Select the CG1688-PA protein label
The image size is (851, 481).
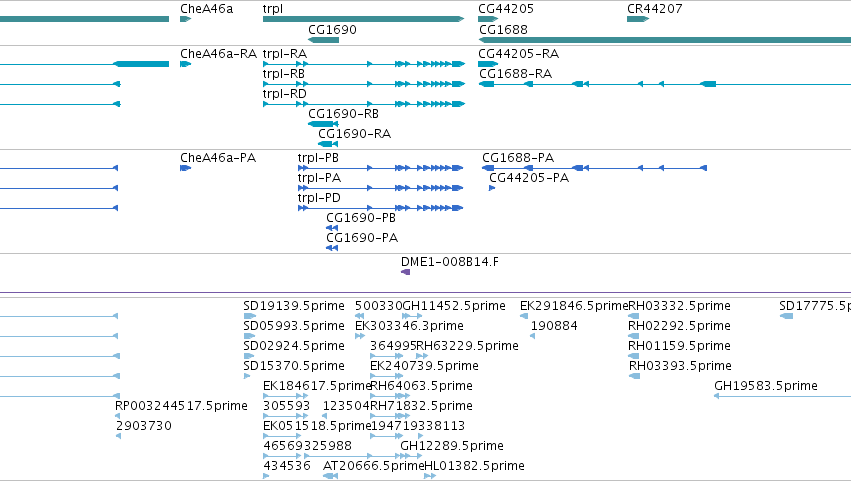point(518,158)
